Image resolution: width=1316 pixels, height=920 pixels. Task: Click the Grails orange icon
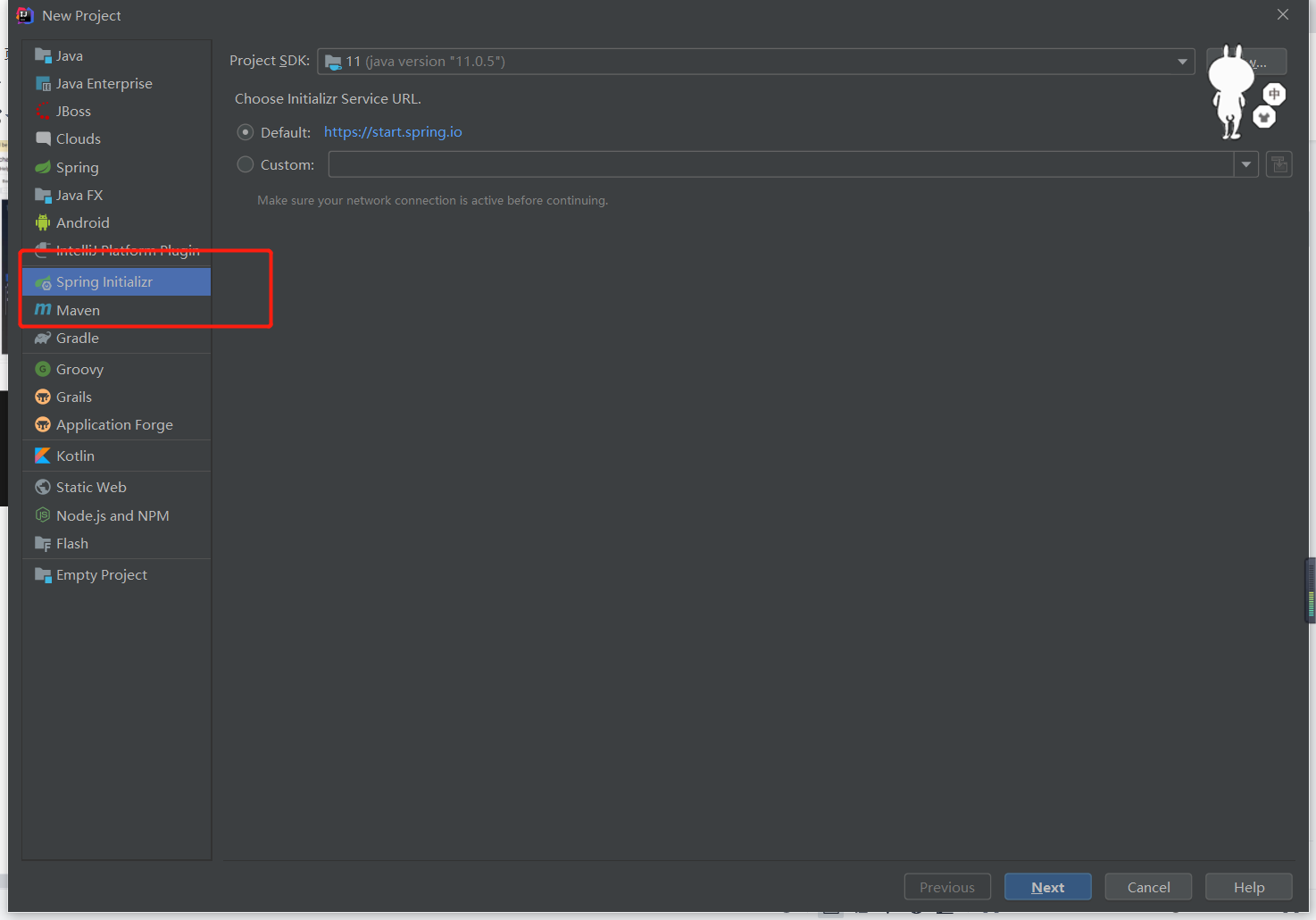pos(43,397)
